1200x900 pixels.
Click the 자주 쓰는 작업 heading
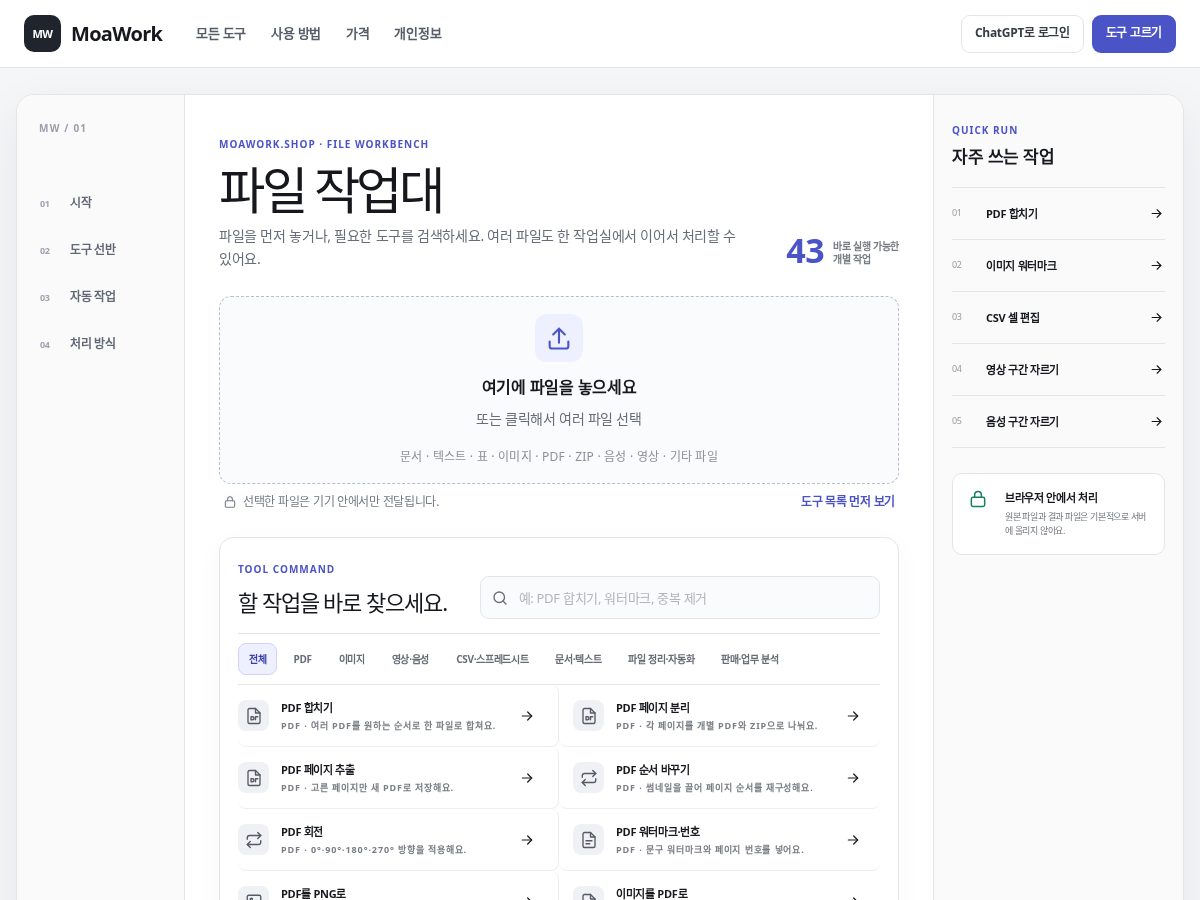tap(1003, 157)
